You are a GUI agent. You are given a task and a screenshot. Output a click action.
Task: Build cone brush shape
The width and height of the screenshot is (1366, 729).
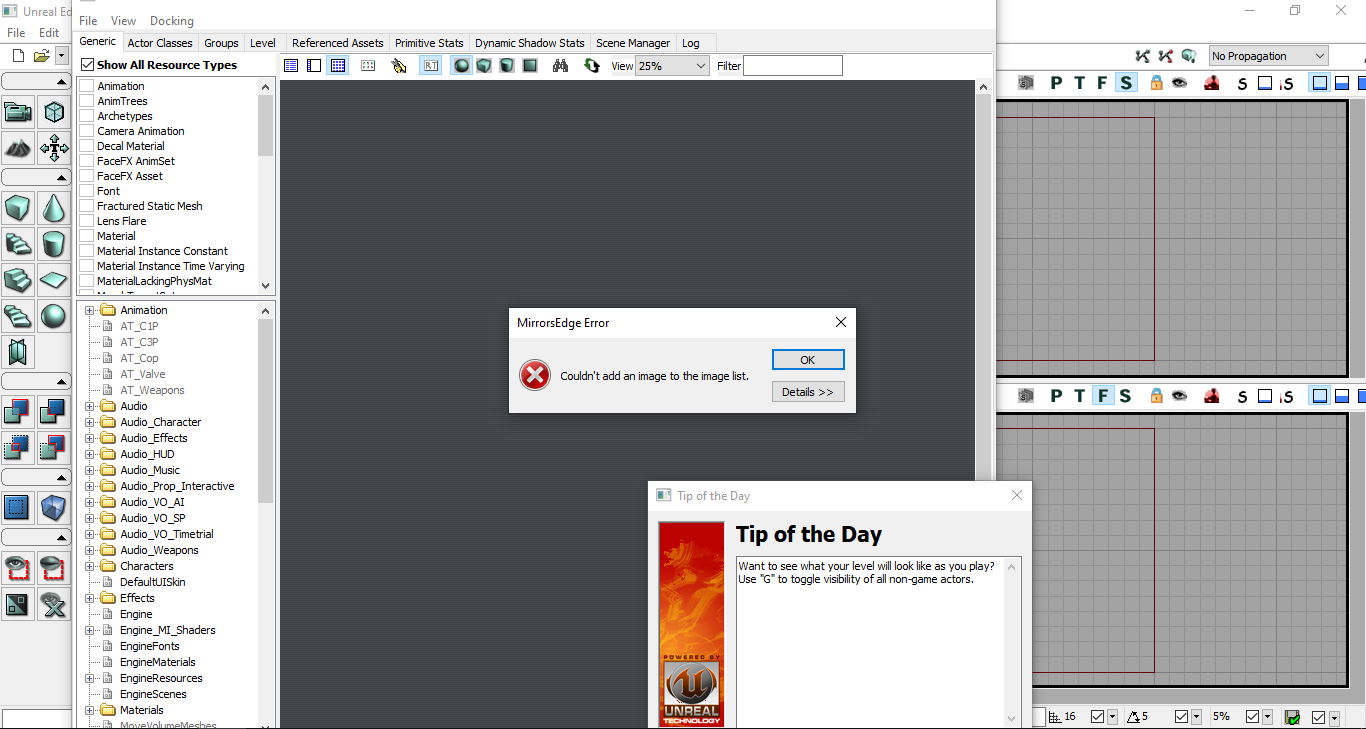(x=53, y=208)
